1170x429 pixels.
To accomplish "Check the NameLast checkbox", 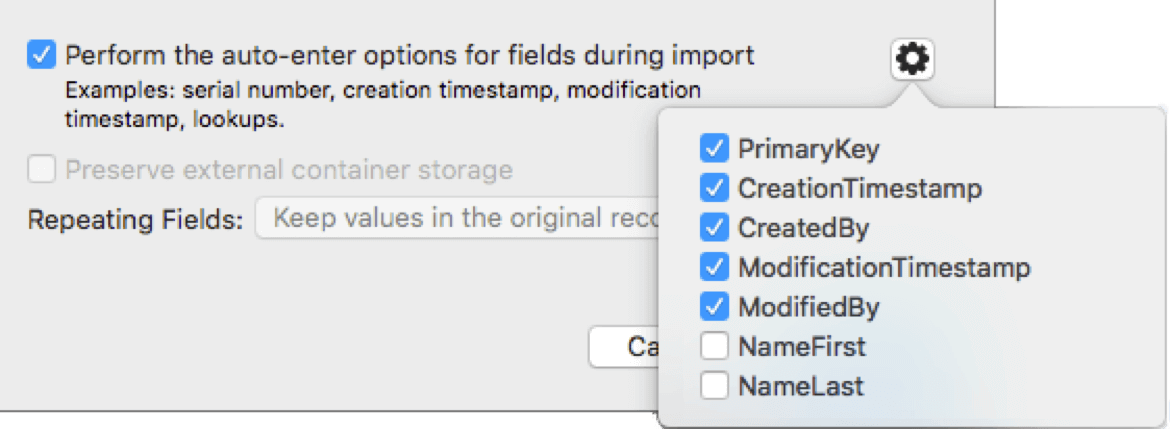I will tap(714, 386).
